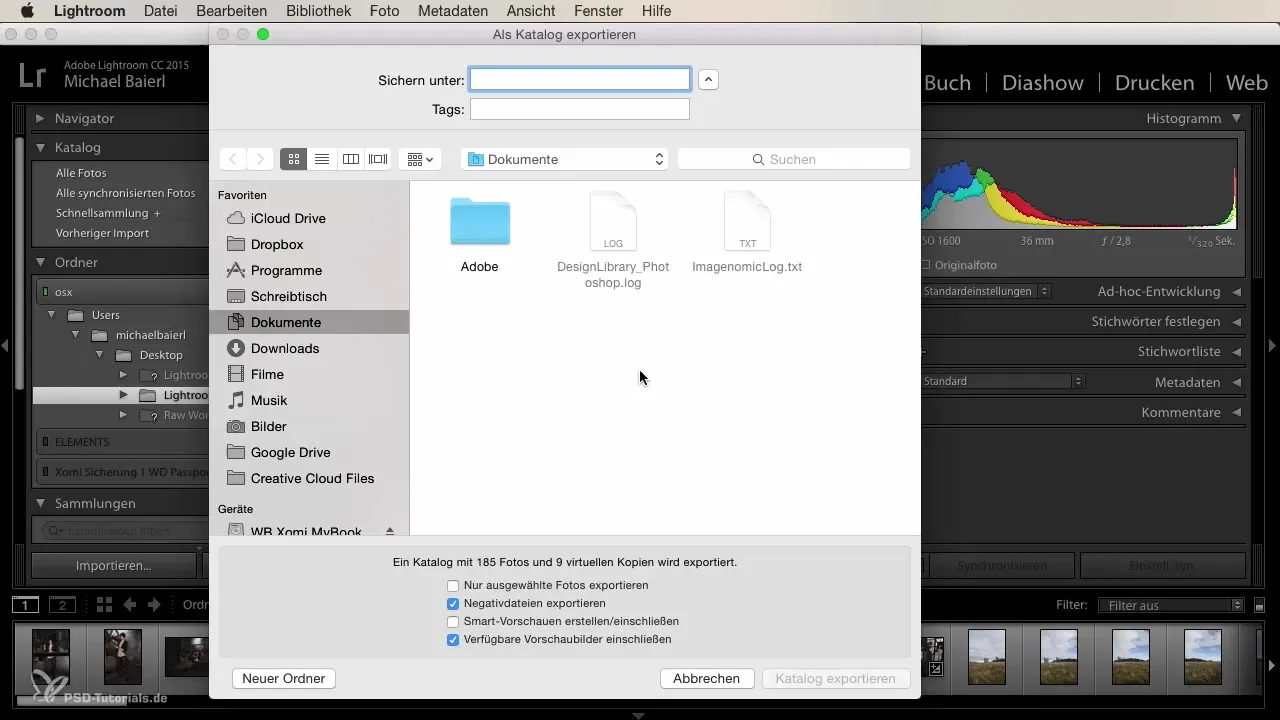Go forward in file browser
The height and width of the screenshot is (720, 1280).
point(260,159)
